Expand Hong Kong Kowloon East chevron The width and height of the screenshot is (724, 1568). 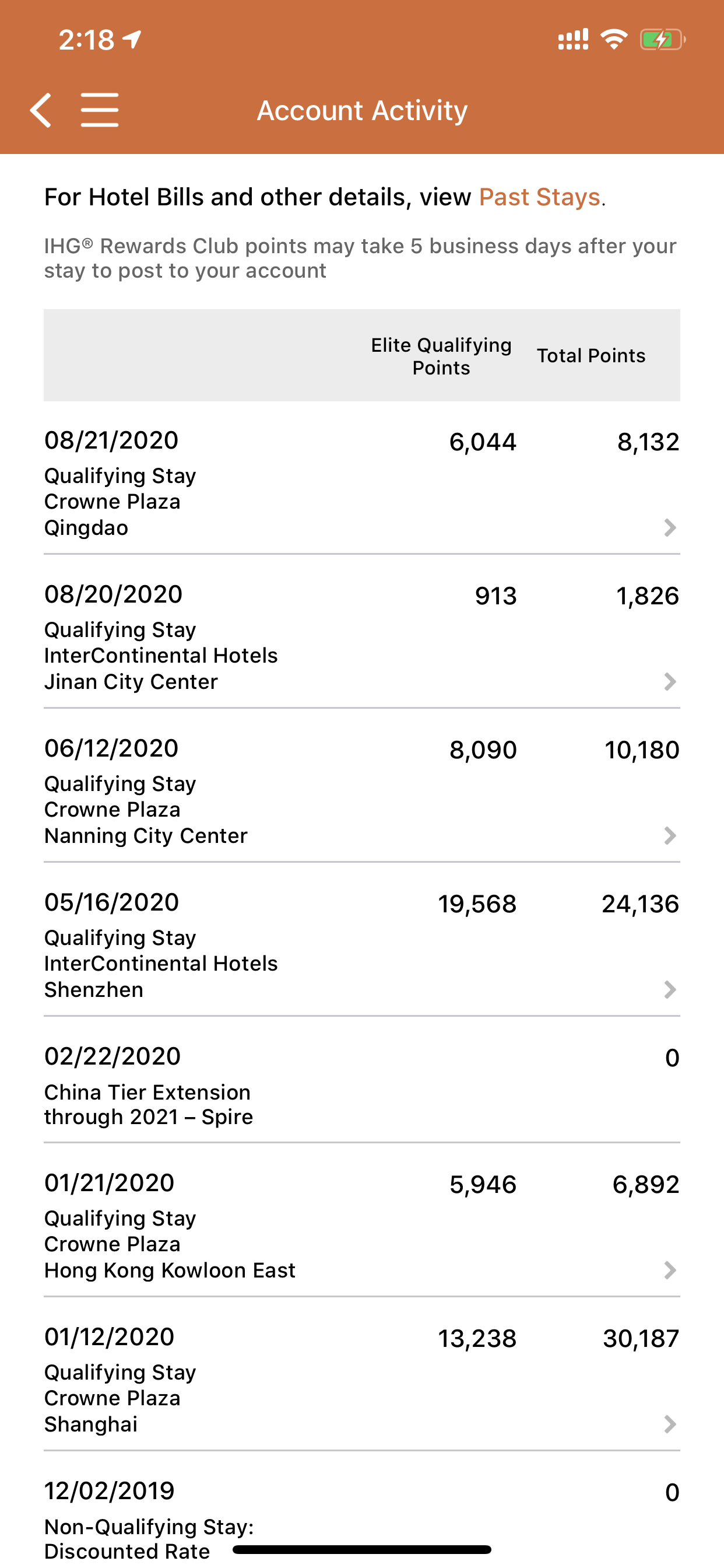pyautogui.click(x=670, y=1270)
